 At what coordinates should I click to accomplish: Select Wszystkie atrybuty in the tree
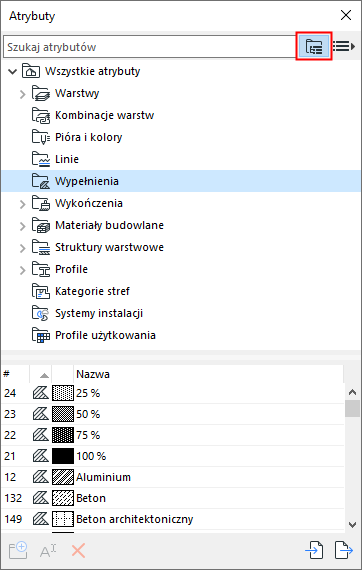(92, 71)
